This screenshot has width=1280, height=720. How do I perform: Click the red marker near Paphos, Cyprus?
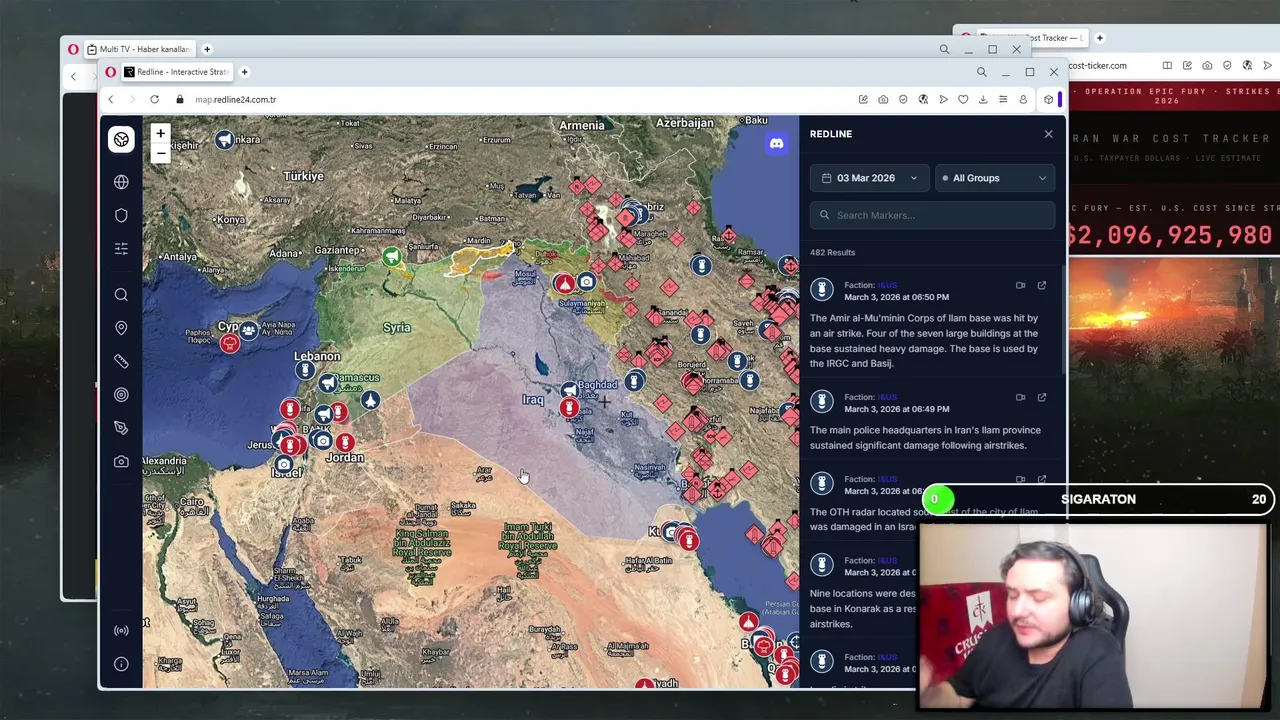pyautogui.click(x=230, y=344)
